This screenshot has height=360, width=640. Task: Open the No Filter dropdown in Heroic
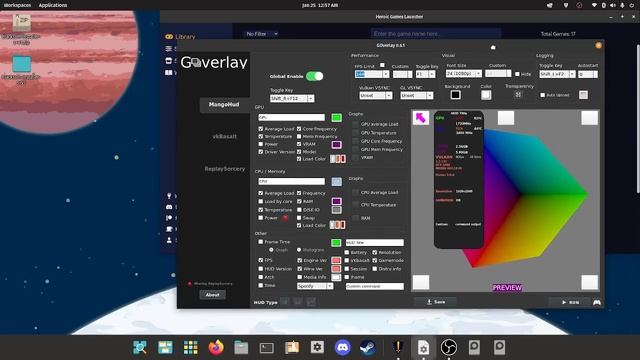[x=262, y=34]
